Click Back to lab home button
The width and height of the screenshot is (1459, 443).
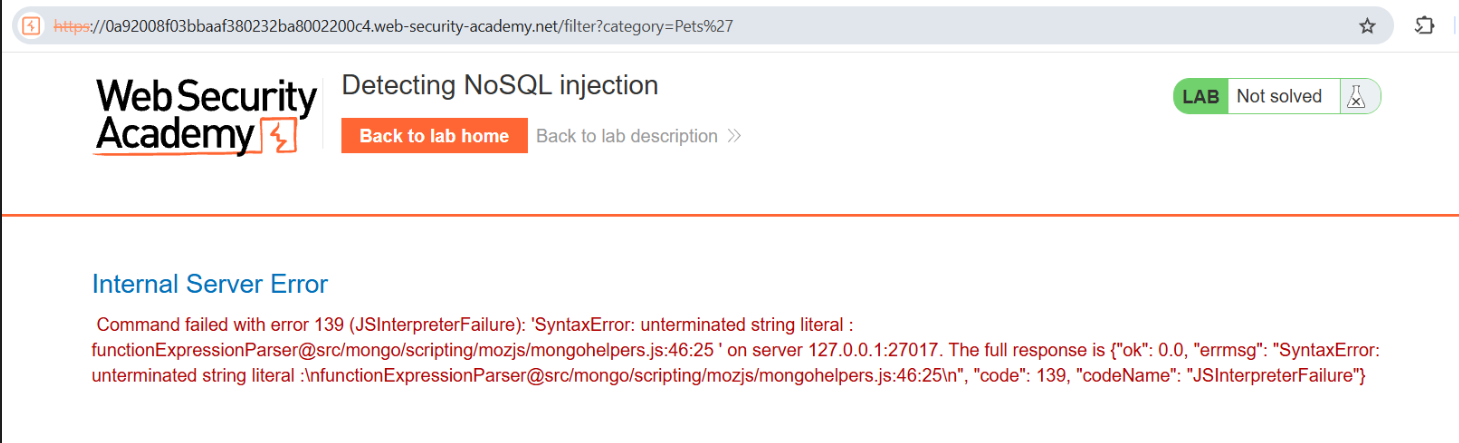pyautogui.click(x=434, y=136)
